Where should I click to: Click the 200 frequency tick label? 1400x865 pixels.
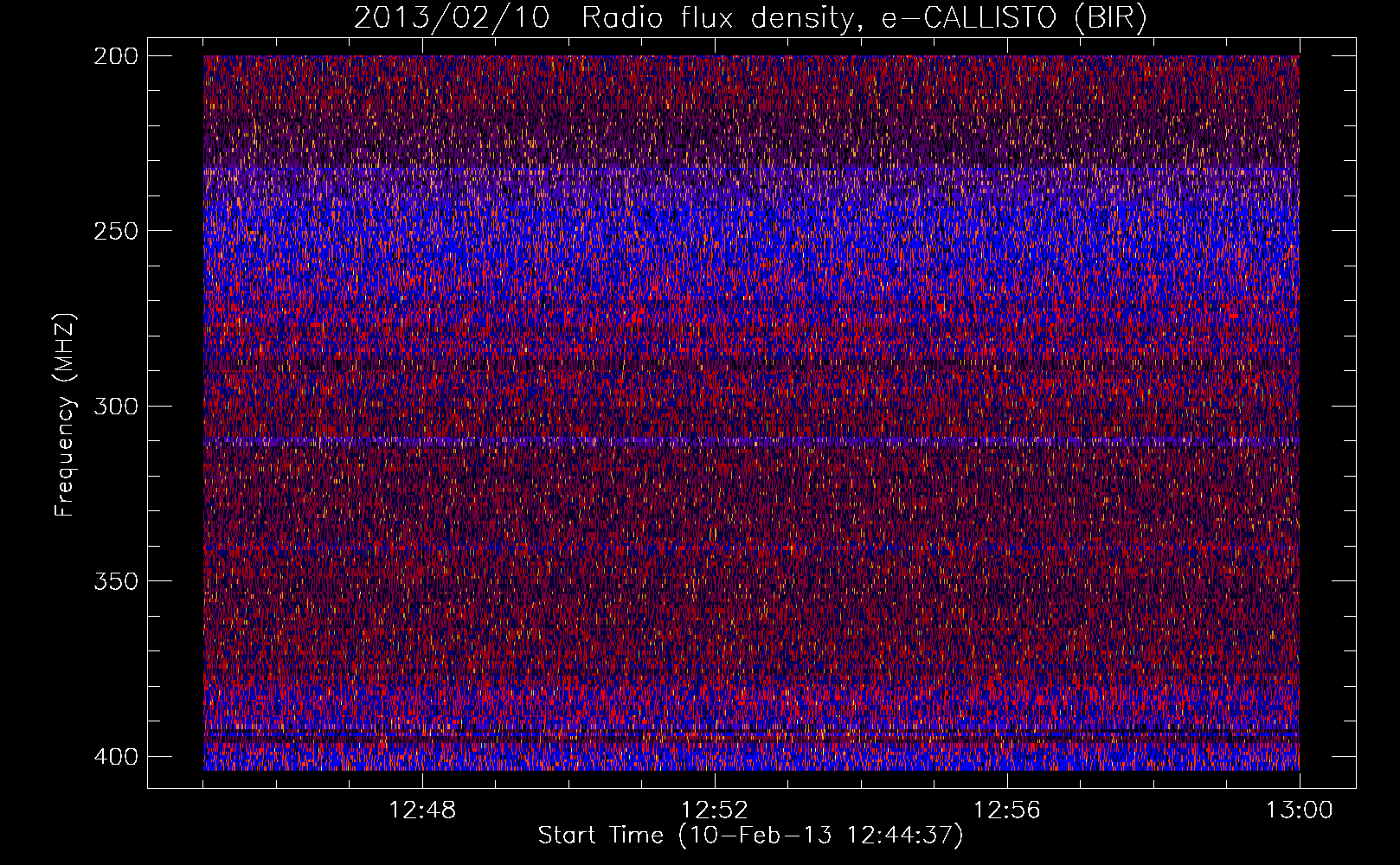[116, 55]
